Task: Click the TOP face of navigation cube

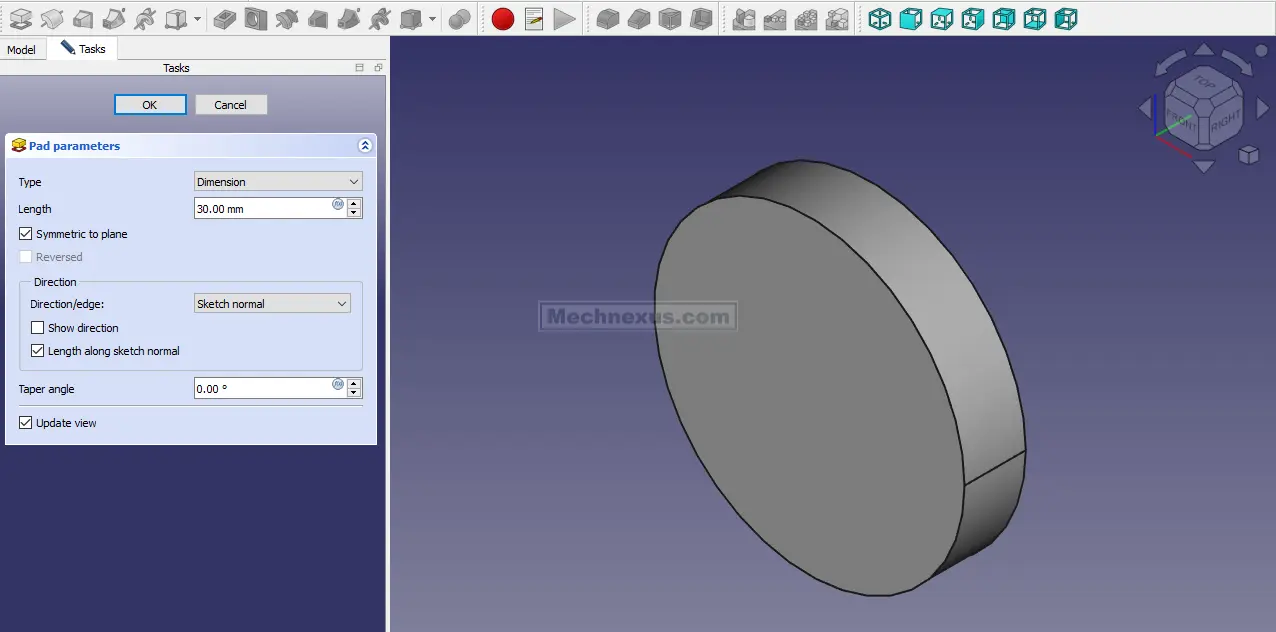Action: [x=1204, y=86]
